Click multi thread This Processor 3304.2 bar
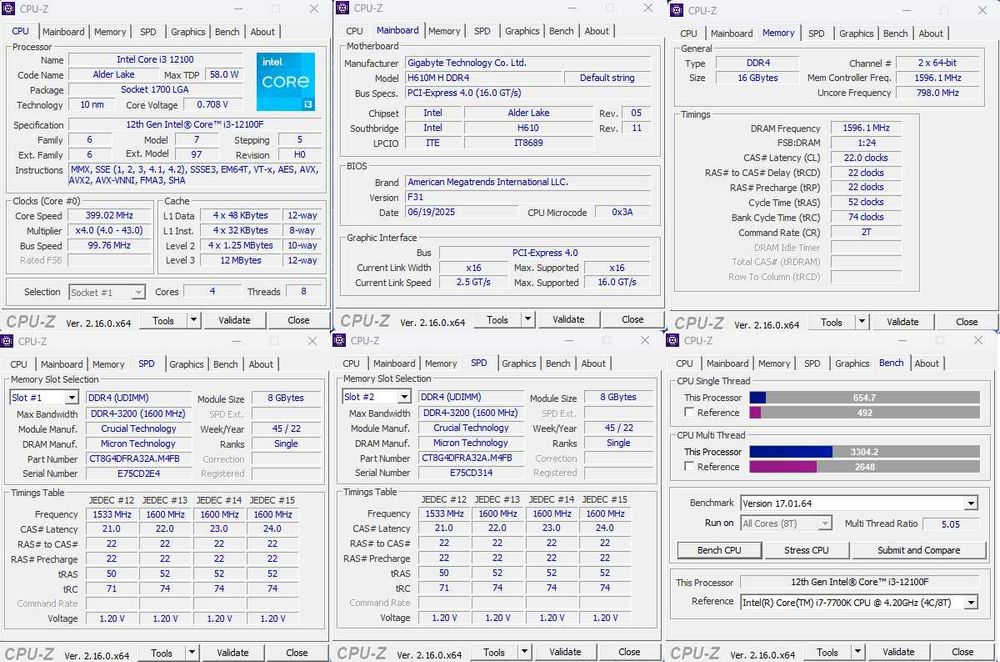The width and height of the screenshot is (1000, 662). pyautogui.click(x=864, y=452)
